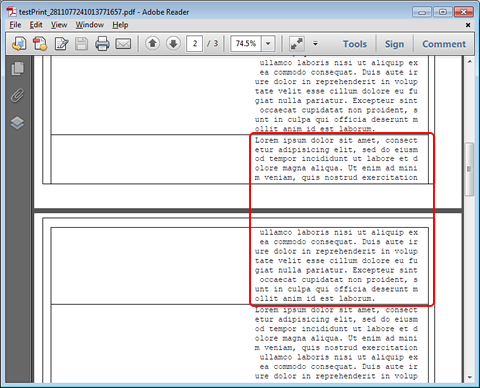Click the total page count '/ 3' text
480x388 pixels.
tap(213, 44)
